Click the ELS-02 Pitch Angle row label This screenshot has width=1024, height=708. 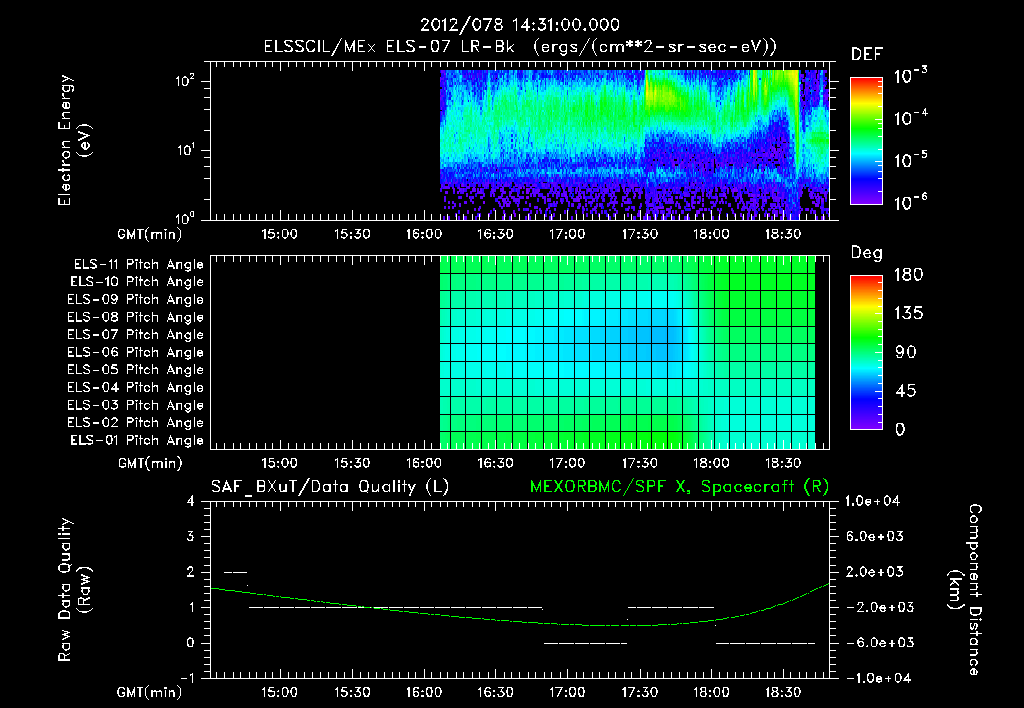pos(135,423)
